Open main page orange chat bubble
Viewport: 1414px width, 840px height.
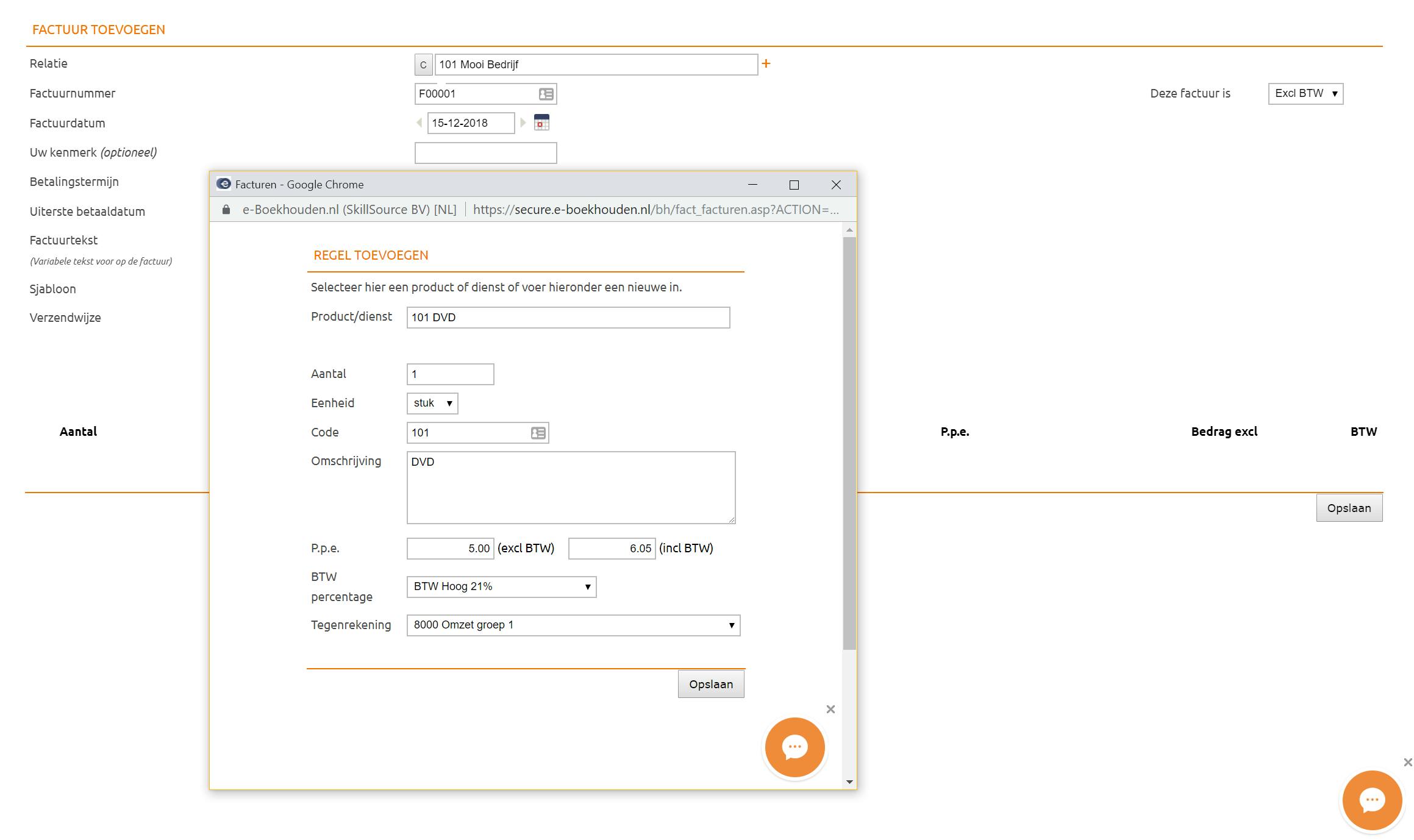(x=1372, y=800)
